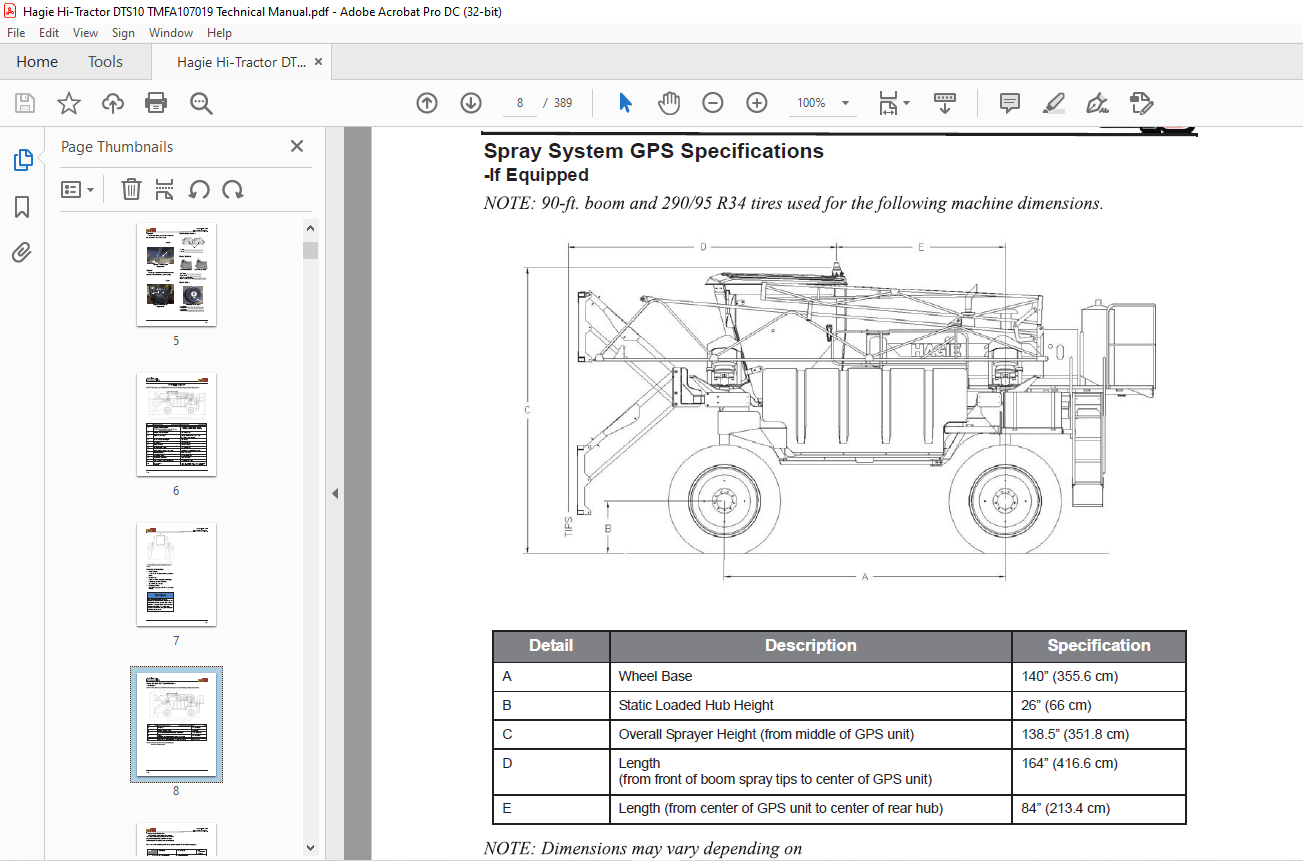Image resolution: width=1303 pixels, height=861 pixels.
Task: Click the 'Specification' column header
Action: (x=1099, y=646)
